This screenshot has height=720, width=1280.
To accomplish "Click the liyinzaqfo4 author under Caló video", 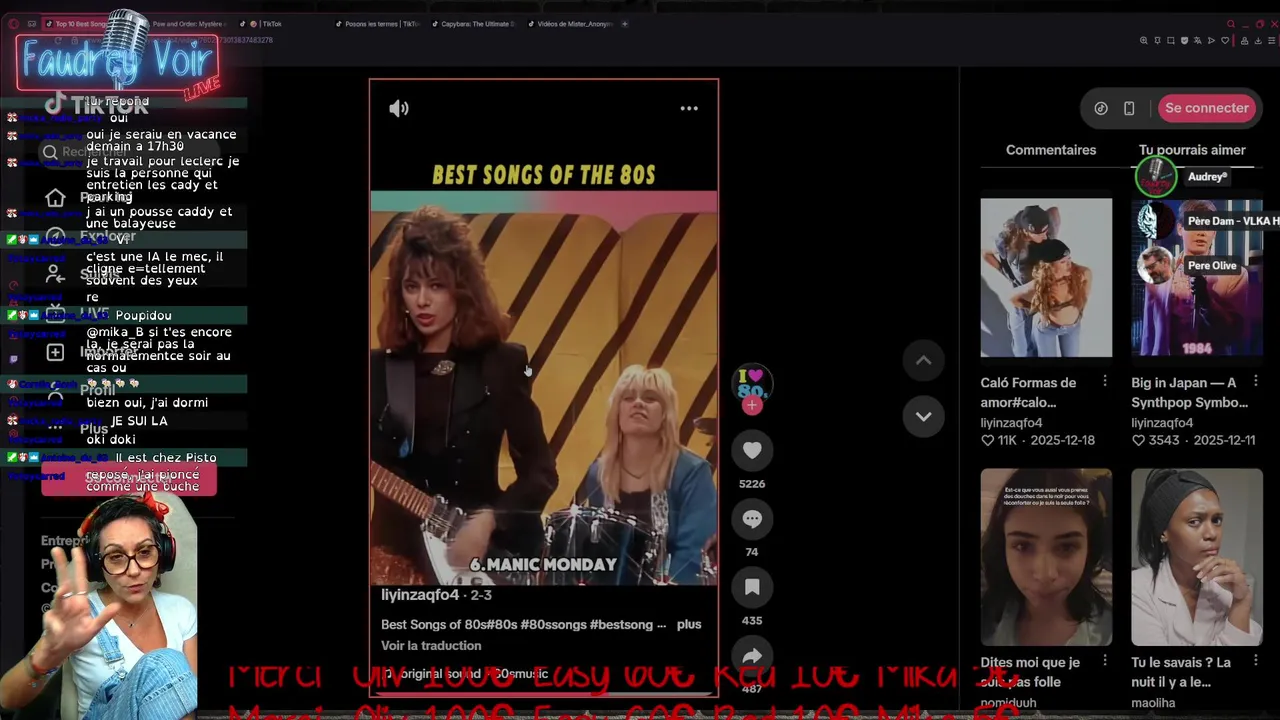I will point(1011,423).
